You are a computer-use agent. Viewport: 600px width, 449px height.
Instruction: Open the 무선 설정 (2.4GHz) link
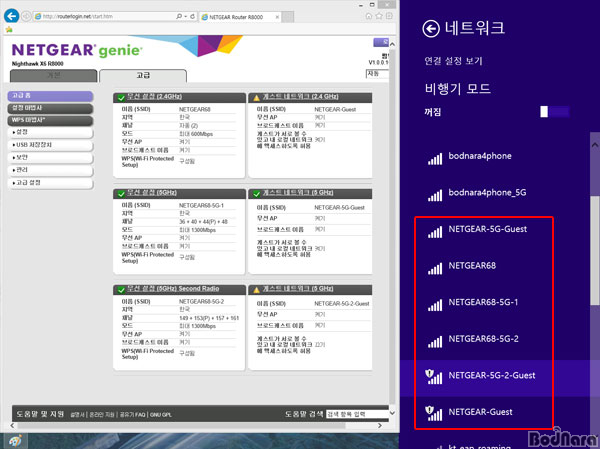pos(154,96)
